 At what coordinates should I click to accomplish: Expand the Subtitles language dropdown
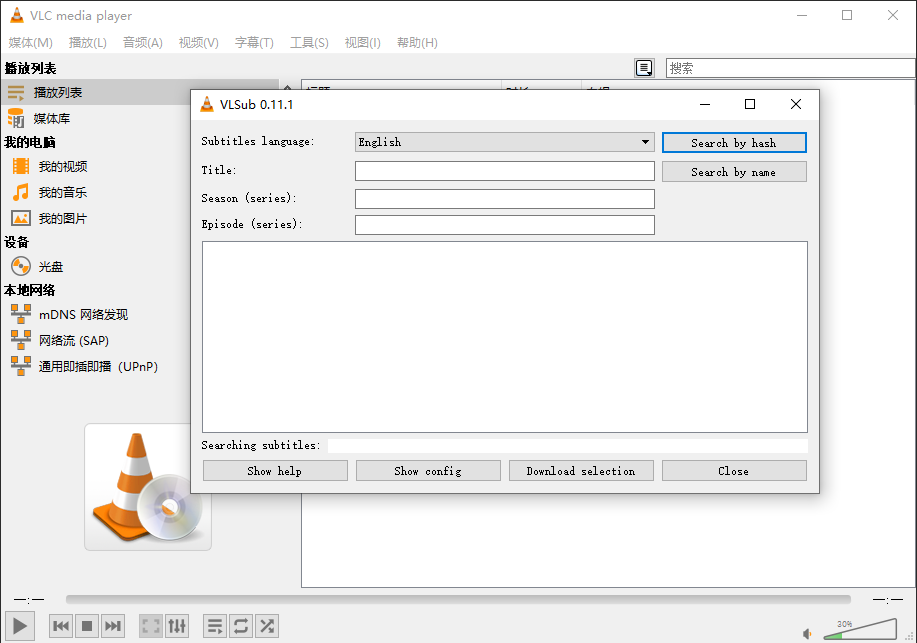[504, 142]
